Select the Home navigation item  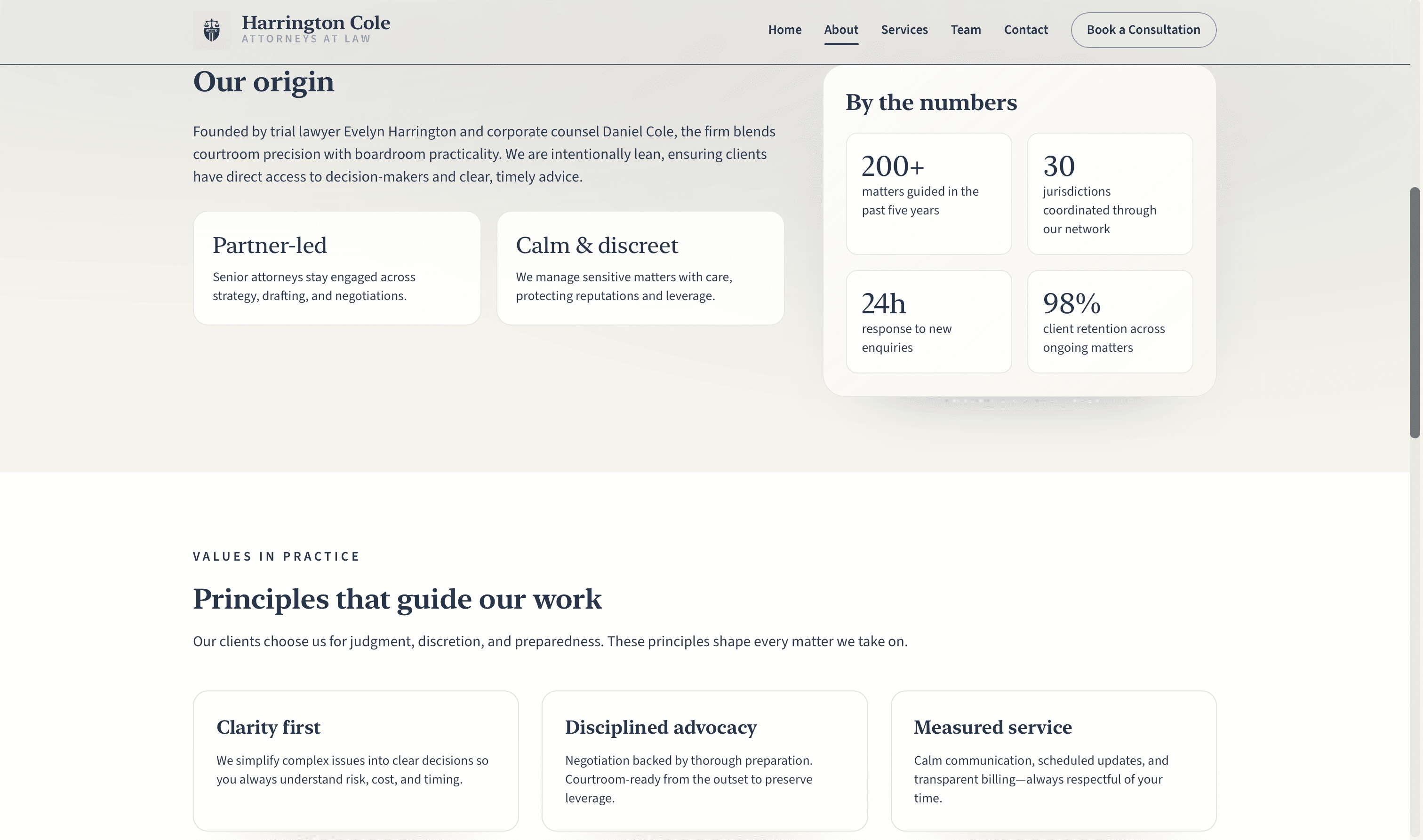[784, 30]
